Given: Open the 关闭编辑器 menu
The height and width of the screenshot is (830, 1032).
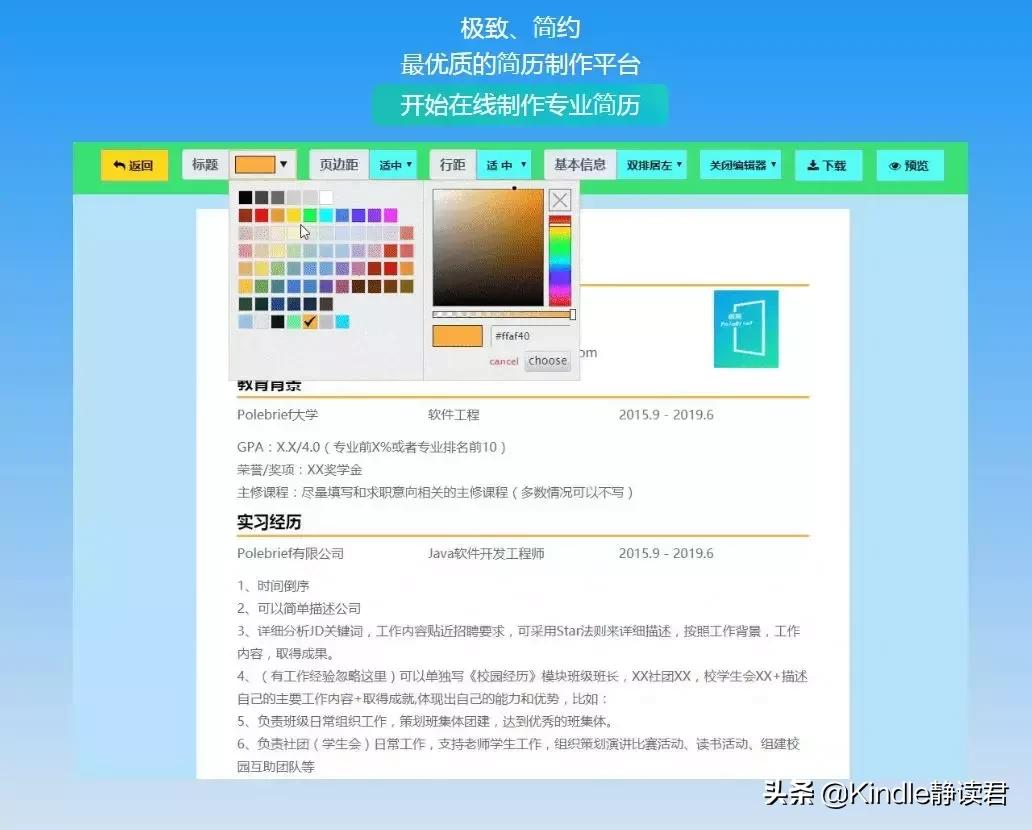Looking at the screenshot, I should 739,164.
